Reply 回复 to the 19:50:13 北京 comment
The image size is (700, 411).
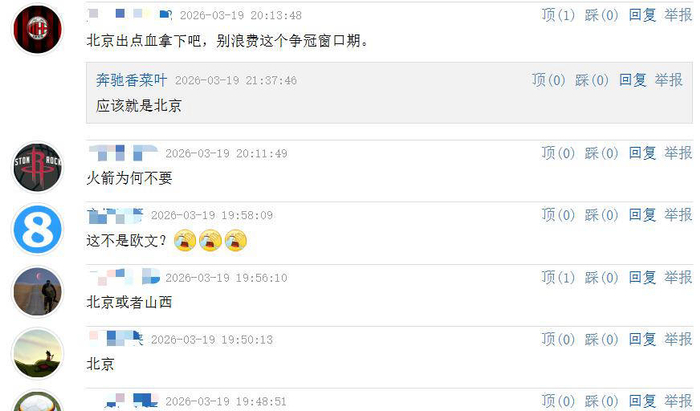[x=642, y=339]
